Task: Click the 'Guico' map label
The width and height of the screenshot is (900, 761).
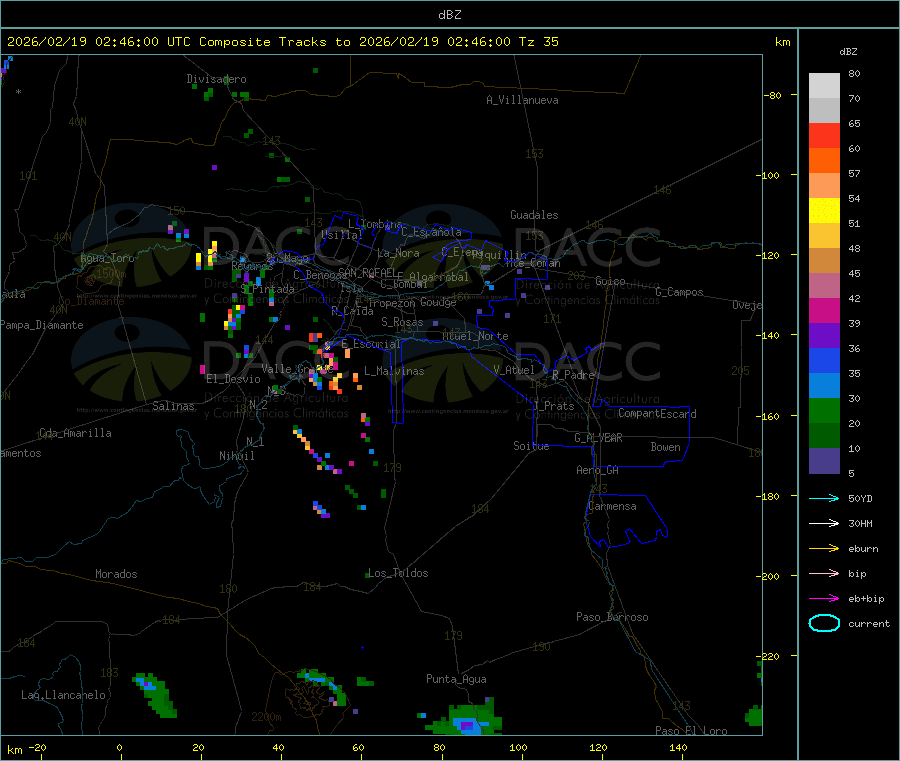Action: pos(610,281)
